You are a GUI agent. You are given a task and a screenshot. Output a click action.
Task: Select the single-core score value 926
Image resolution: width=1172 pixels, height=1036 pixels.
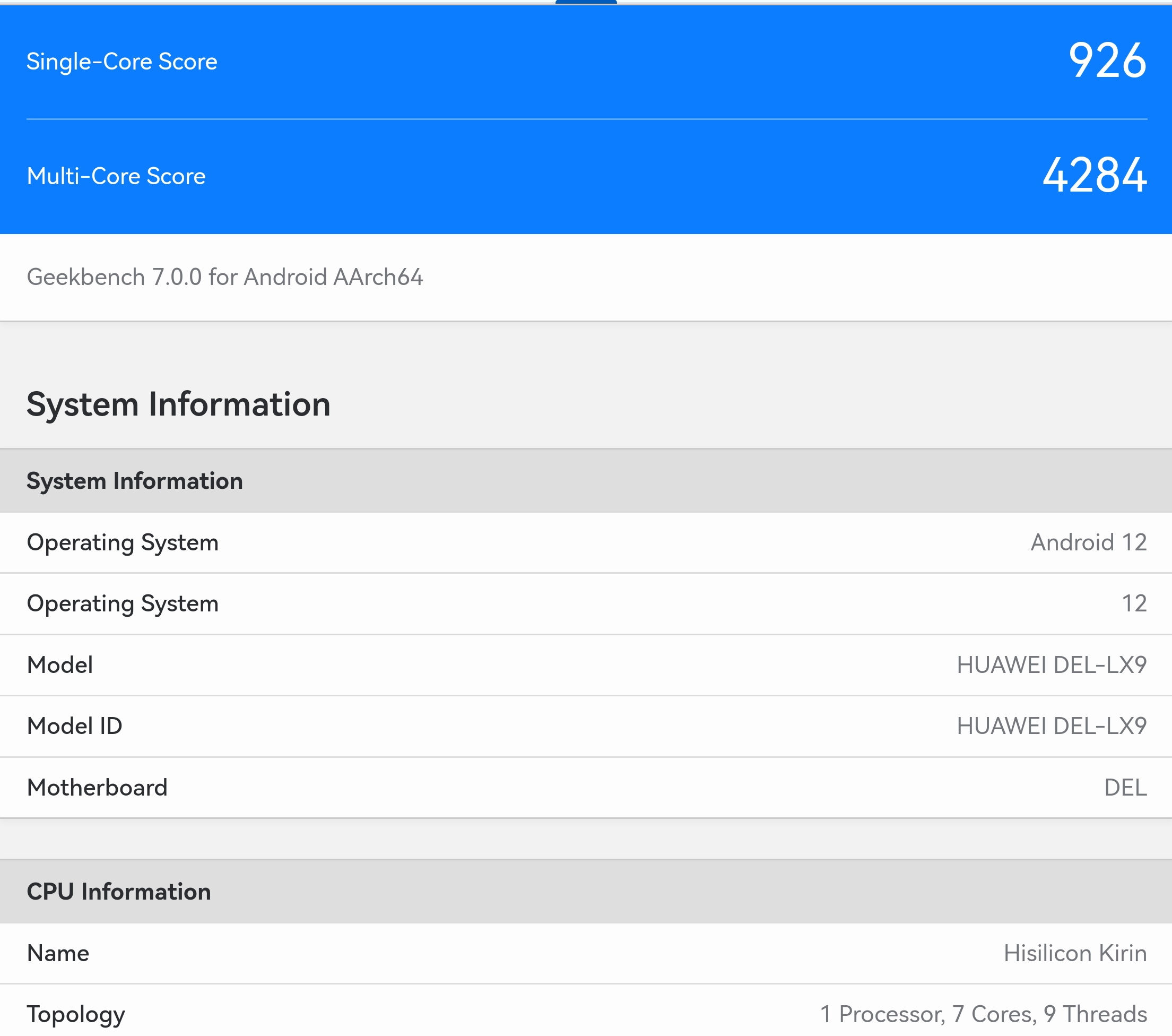point(1107,60)
